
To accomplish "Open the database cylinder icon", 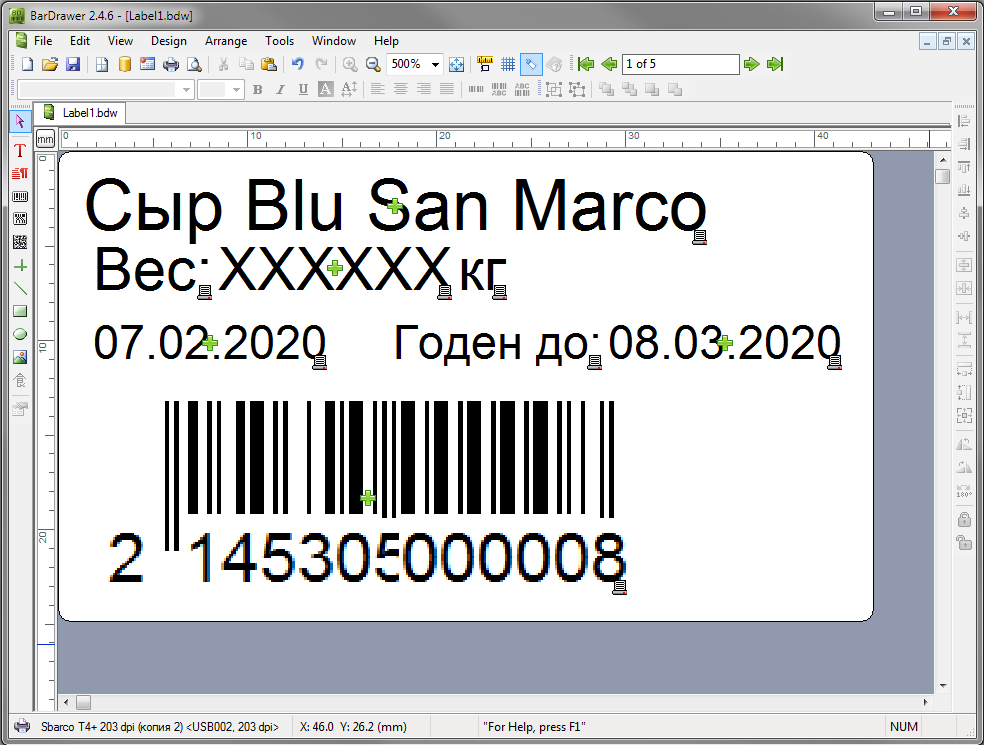I will tap(125, 64).
